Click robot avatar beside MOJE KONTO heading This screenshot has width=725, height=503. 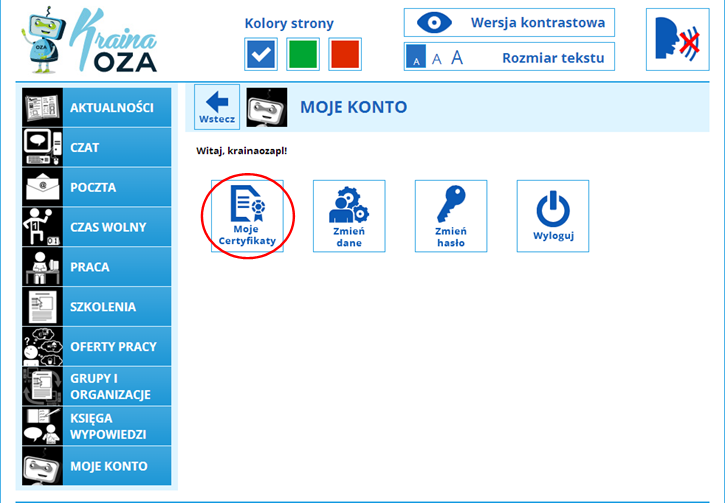point(267,107)
